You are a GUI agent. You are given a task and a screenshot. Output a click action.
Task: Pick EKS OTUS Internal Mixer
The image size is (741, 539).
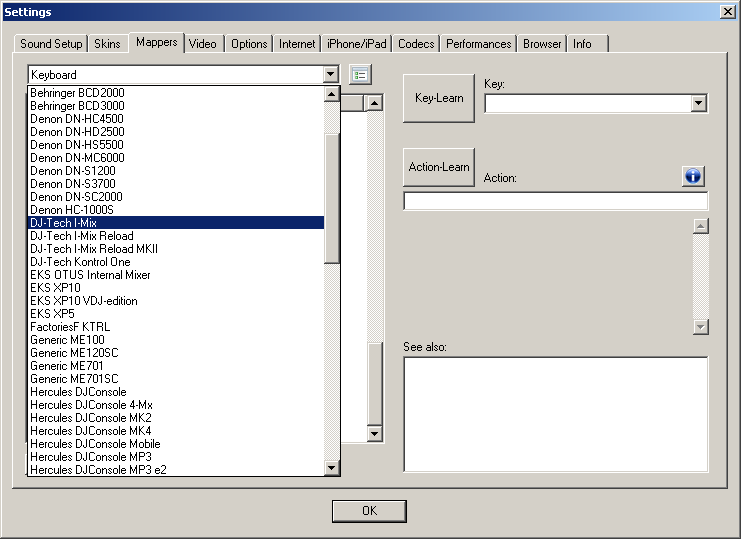click(176, 274)
